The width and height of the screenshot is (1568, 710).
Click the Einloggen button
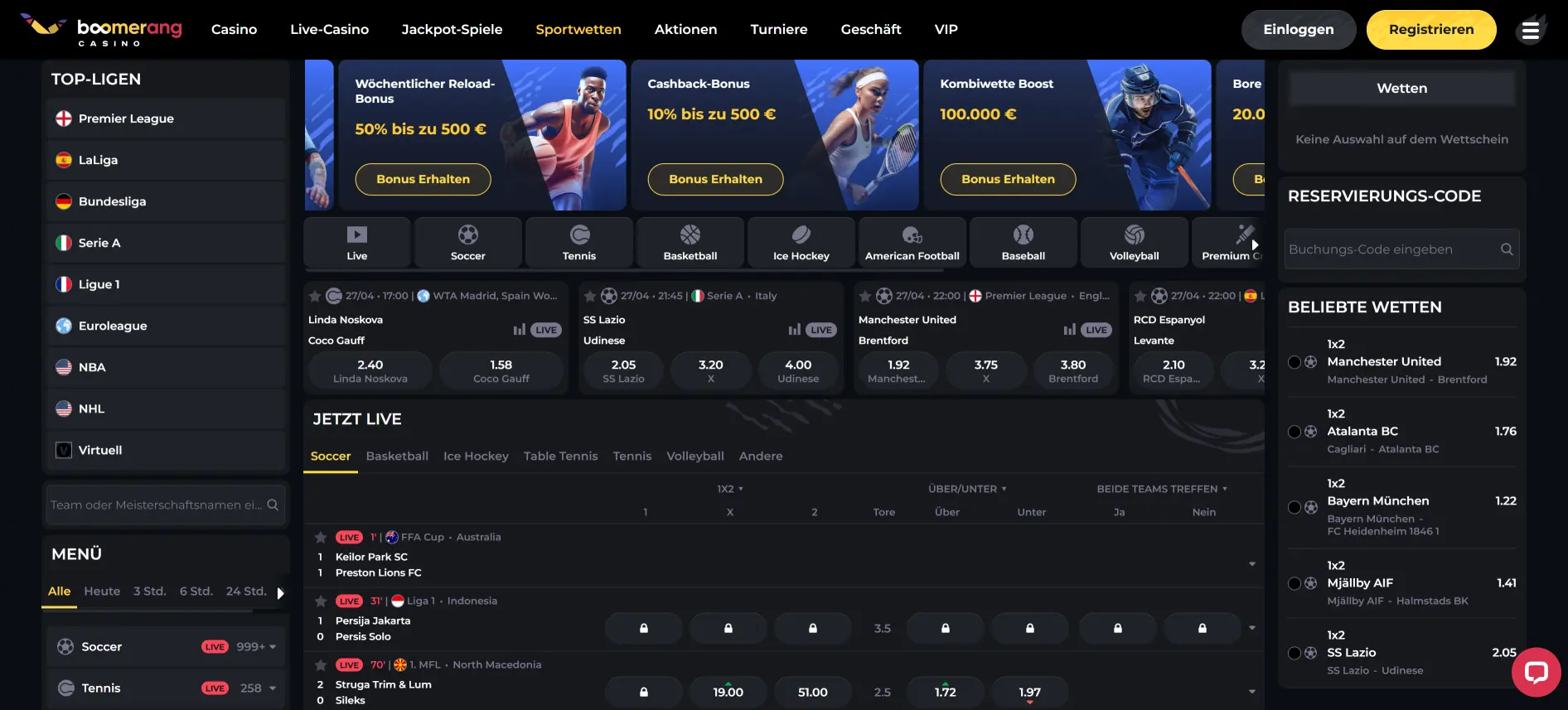coord(1299,30)
